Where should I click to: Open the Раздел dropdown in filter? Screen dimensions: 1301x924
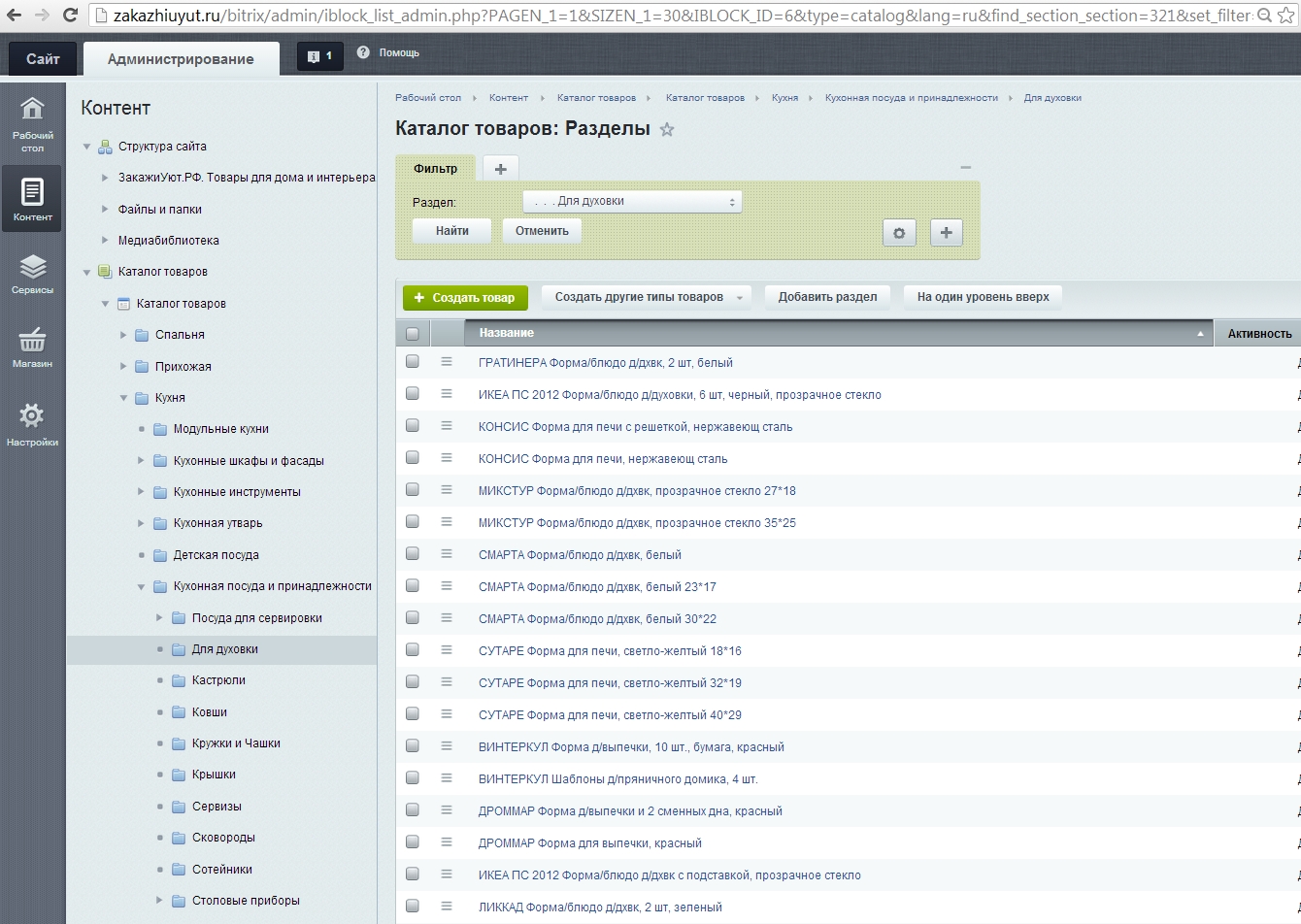point(632,201)
